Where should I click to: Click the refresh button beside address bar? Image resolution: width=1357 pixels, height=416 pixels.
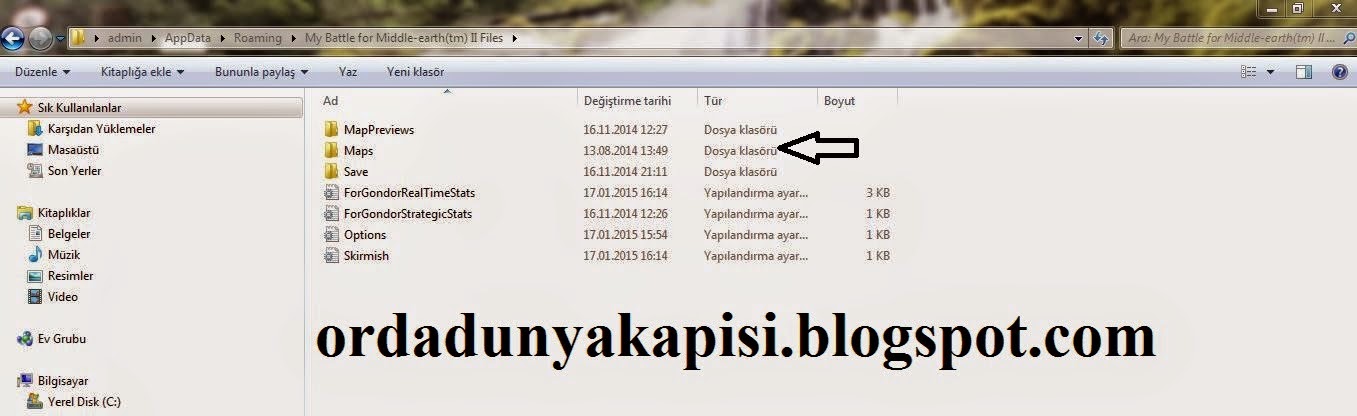(1100, 39)
